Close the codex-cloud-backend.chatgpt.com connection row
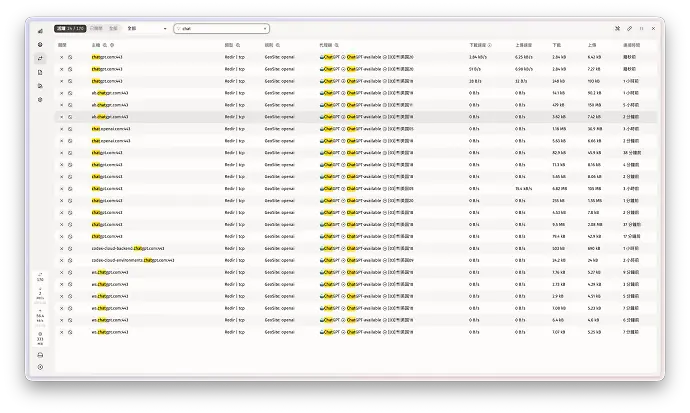Image resolution: width=690 pixels, height=413 pixels. click(62, 249)
